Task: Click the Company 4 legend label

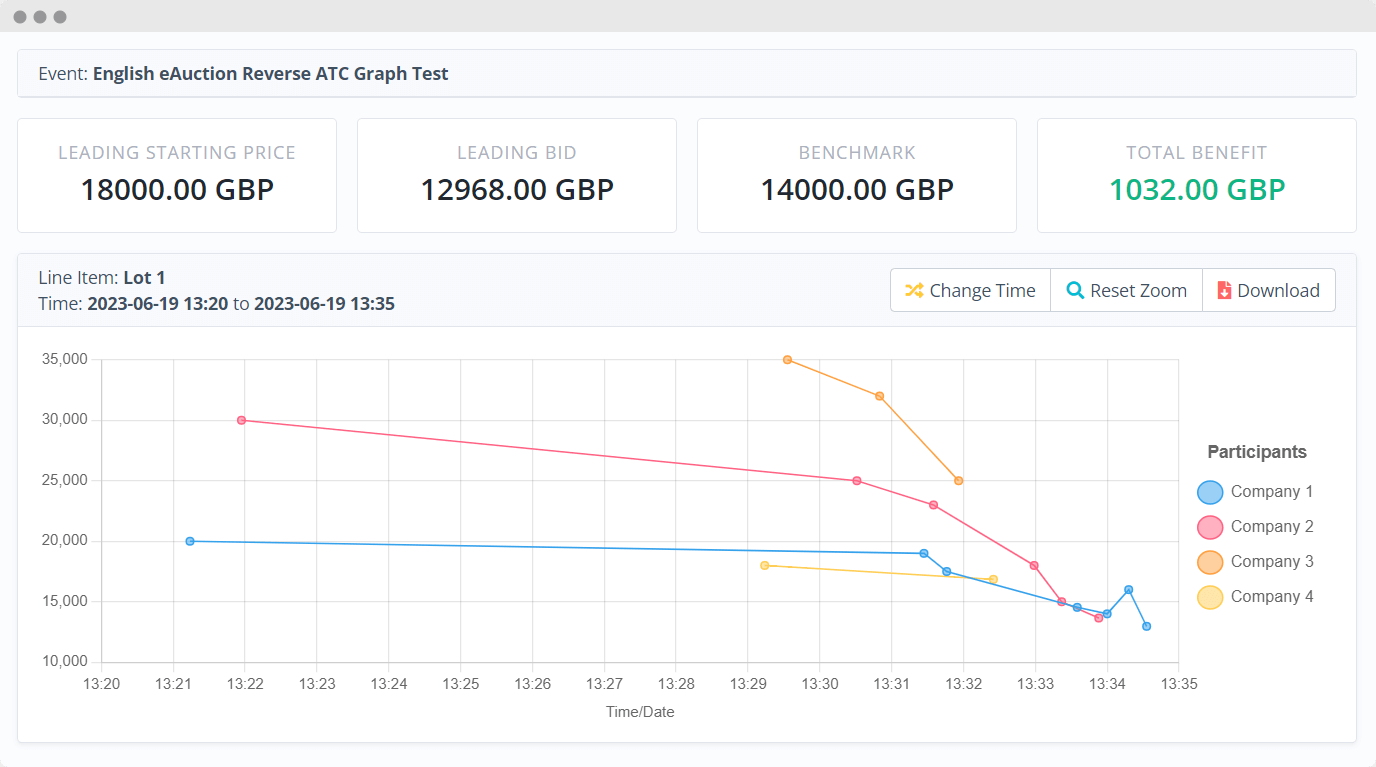Action: 1272,597
